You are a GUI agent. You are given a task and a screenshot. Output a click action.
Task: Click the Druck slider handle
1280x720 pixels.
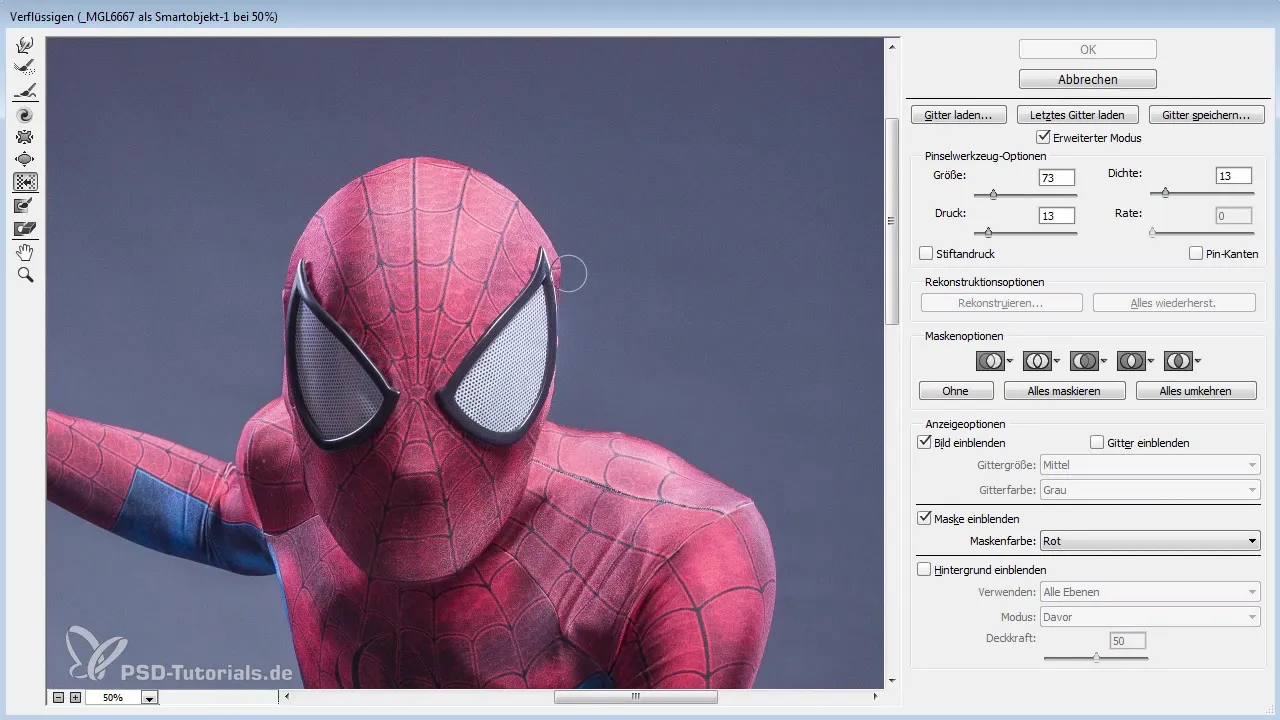coord(988,232)
